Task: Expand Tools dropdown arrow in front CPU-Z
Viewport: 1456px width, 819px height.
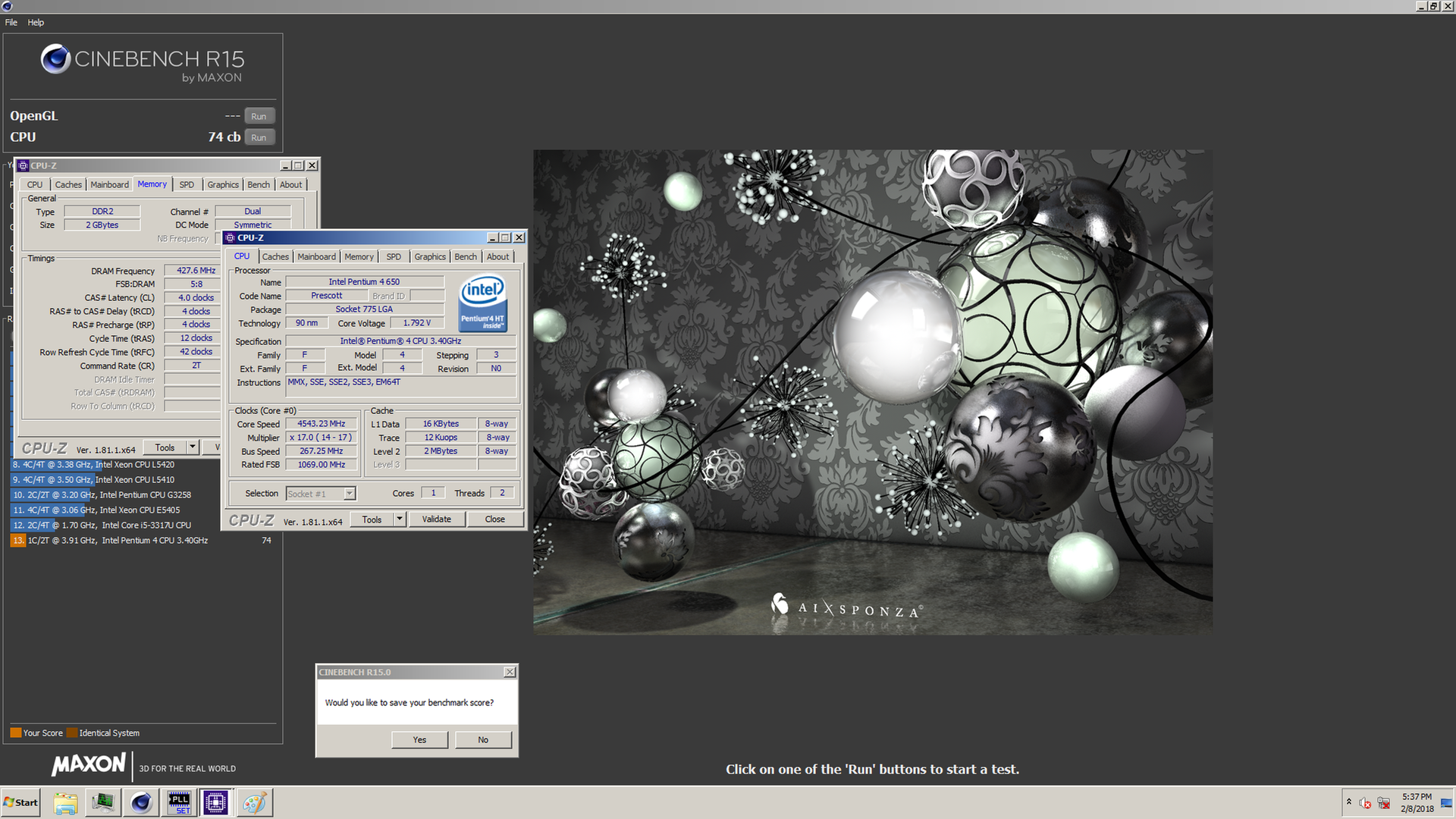Action: click(400, 519)
